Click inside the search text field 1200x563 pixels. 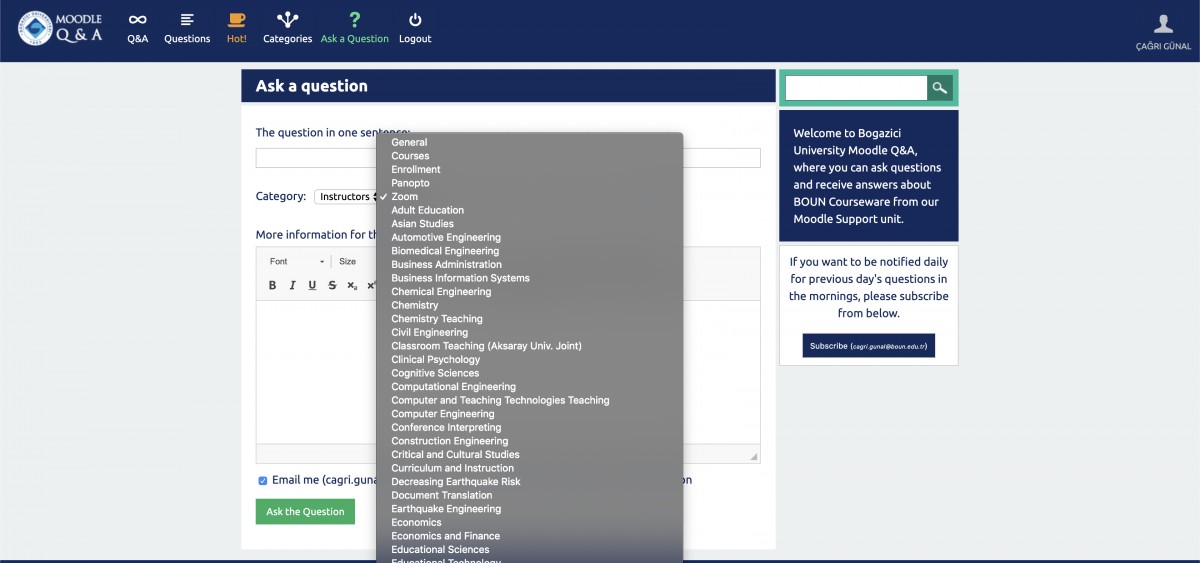pyautogui.click(x=856, y=88)
